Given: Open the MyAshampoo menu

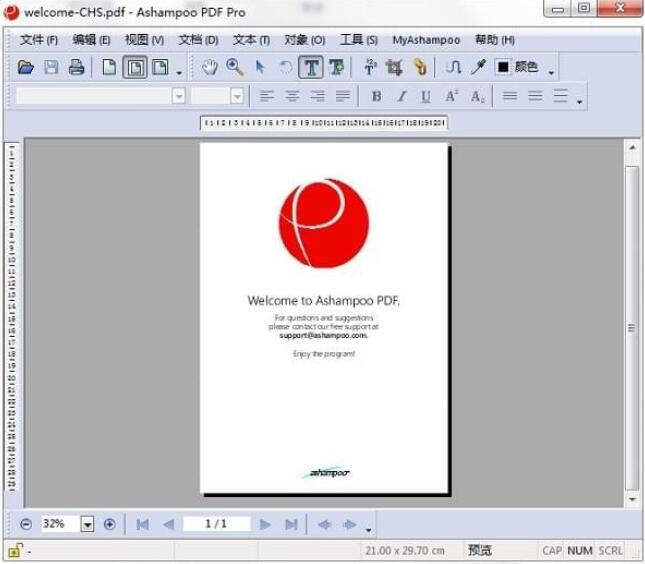Looking at the screenshot, I should 426,40.
